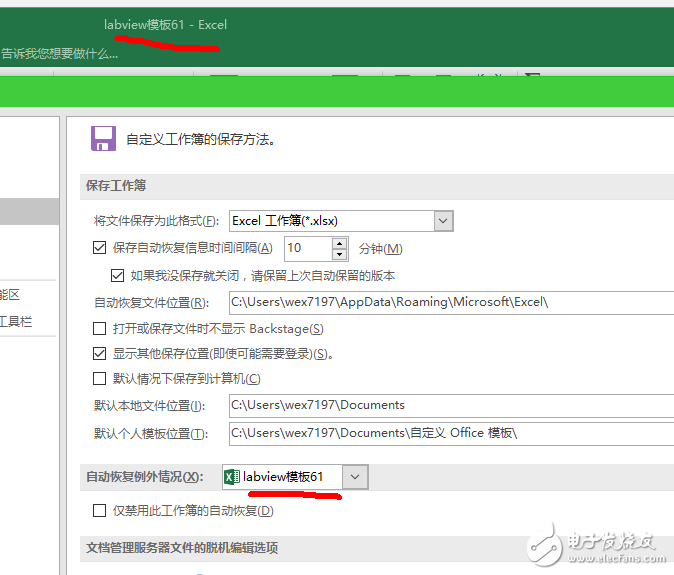Screen dimensions: 674x575
Task: Select the highlighted category in the left options list
Action: pyautogui.click(x=29, y=211)
